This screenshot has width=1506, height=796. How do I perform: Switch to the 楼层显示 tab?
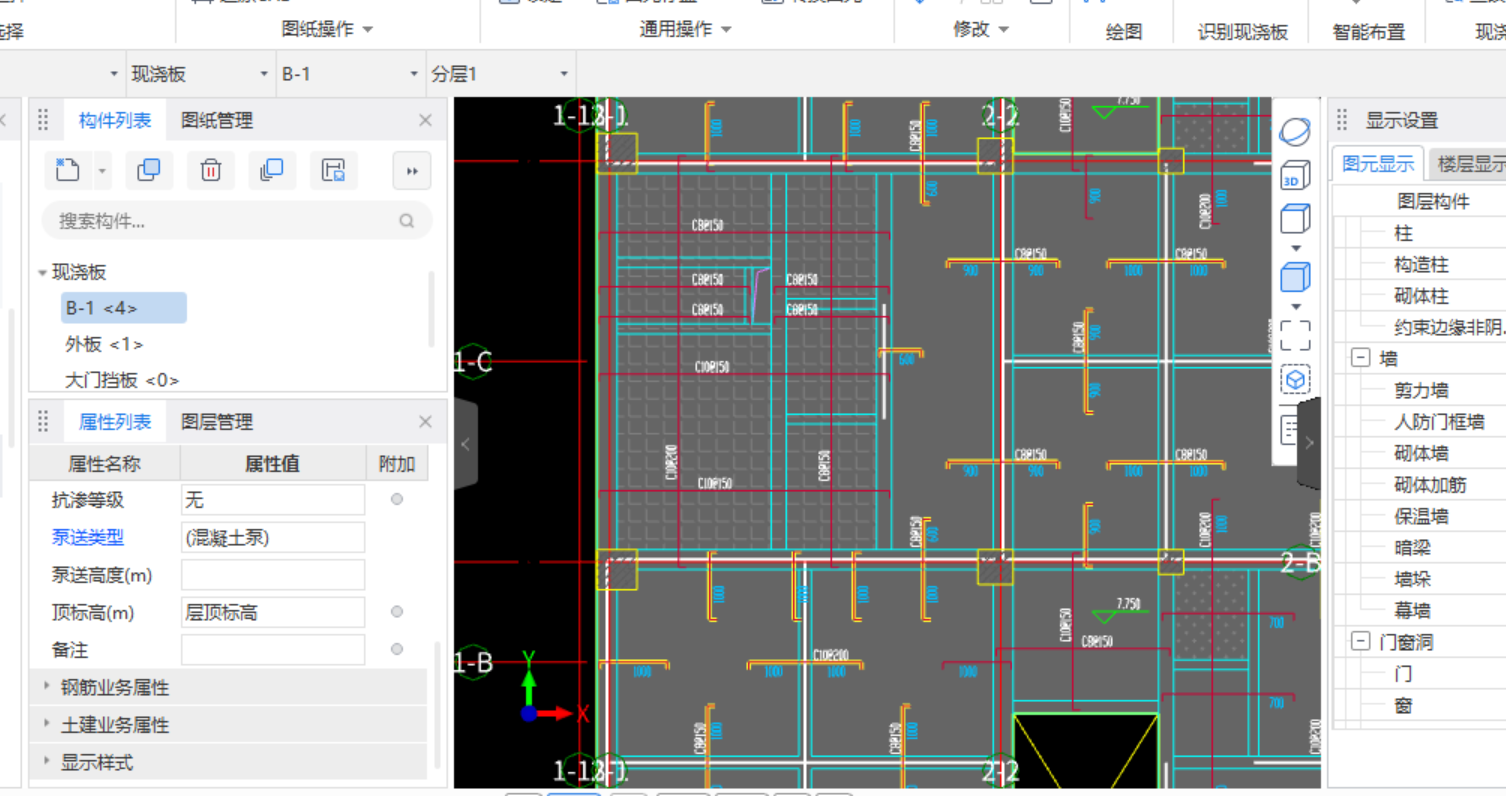click(x=1470, y=164)
